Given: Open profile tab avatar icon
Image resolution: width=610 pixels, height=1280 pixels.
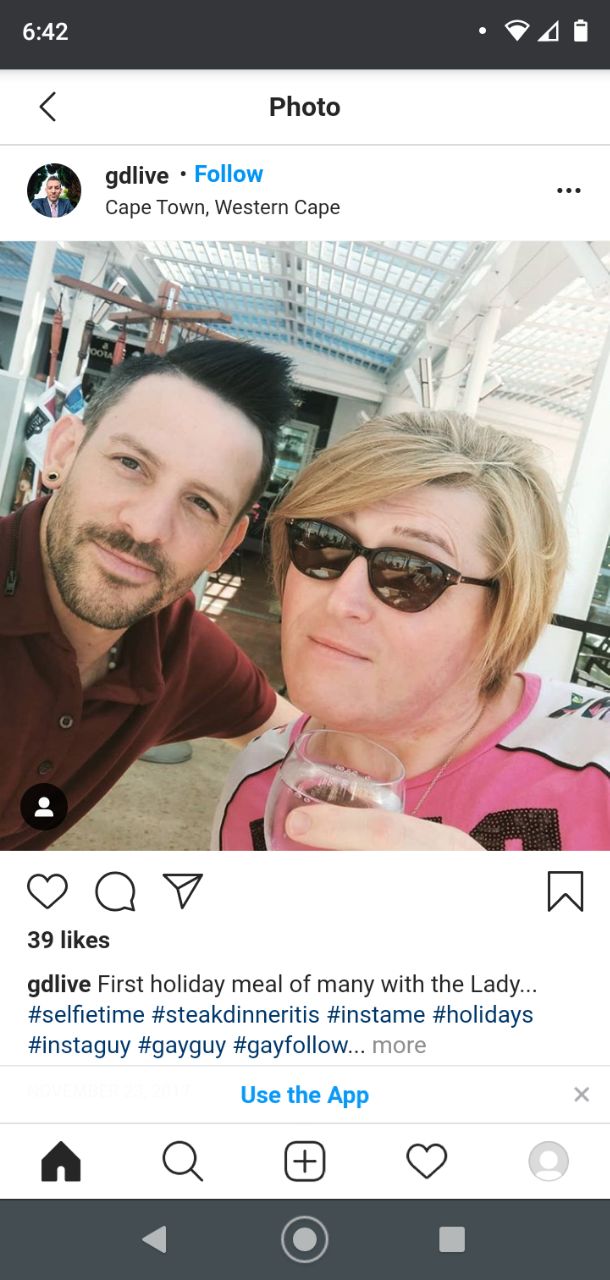Looking at the screenshot, I should tap(549, 1161).
